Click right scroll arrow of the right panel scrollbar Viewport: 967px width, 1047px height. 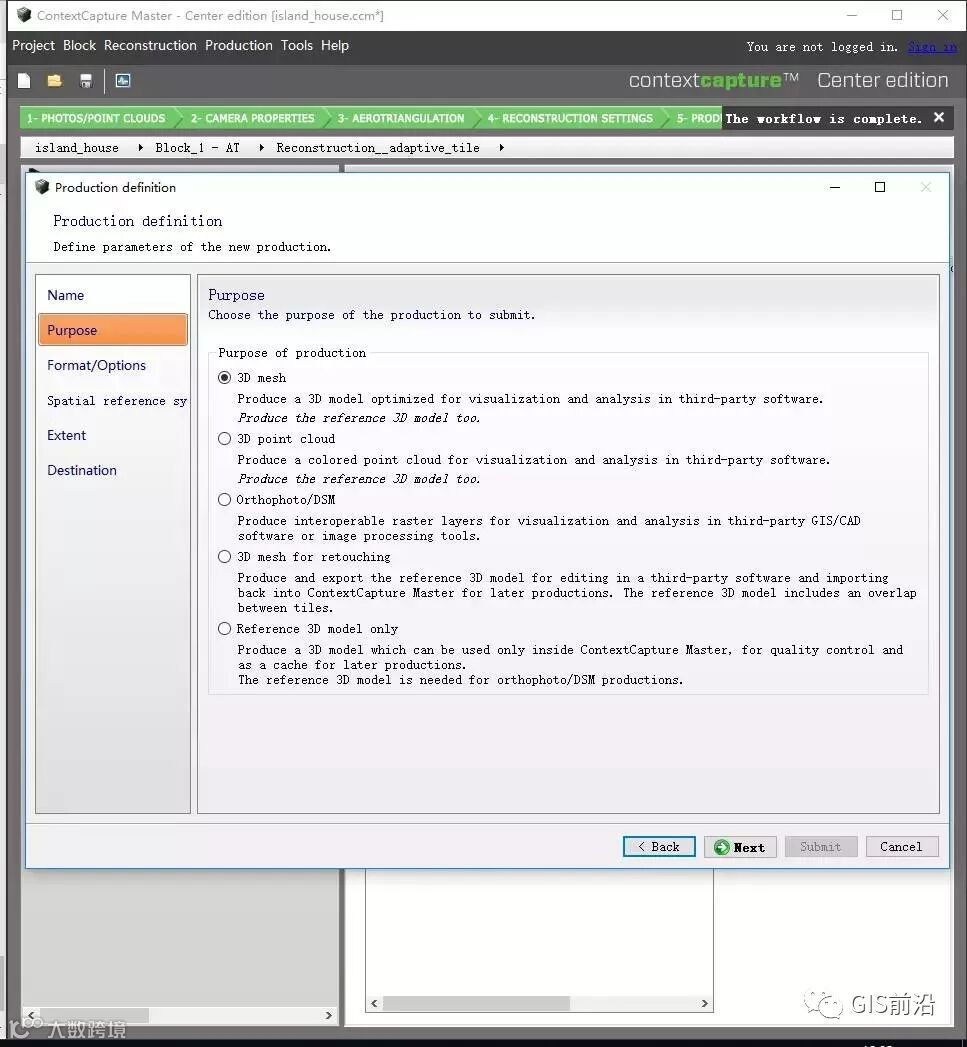click(705, 1003)
